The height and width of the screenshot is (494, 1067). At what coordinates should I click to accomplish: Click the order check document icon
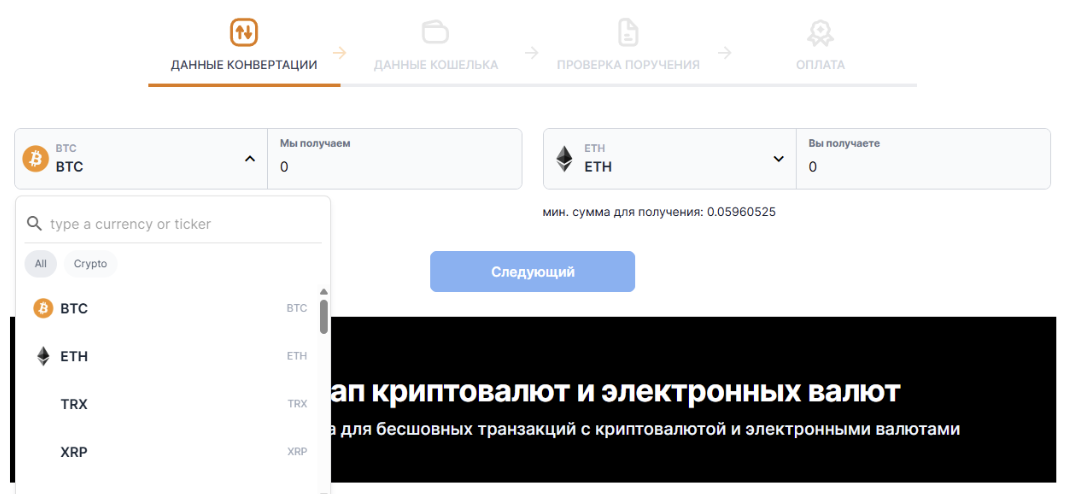(x=628, y=32)
